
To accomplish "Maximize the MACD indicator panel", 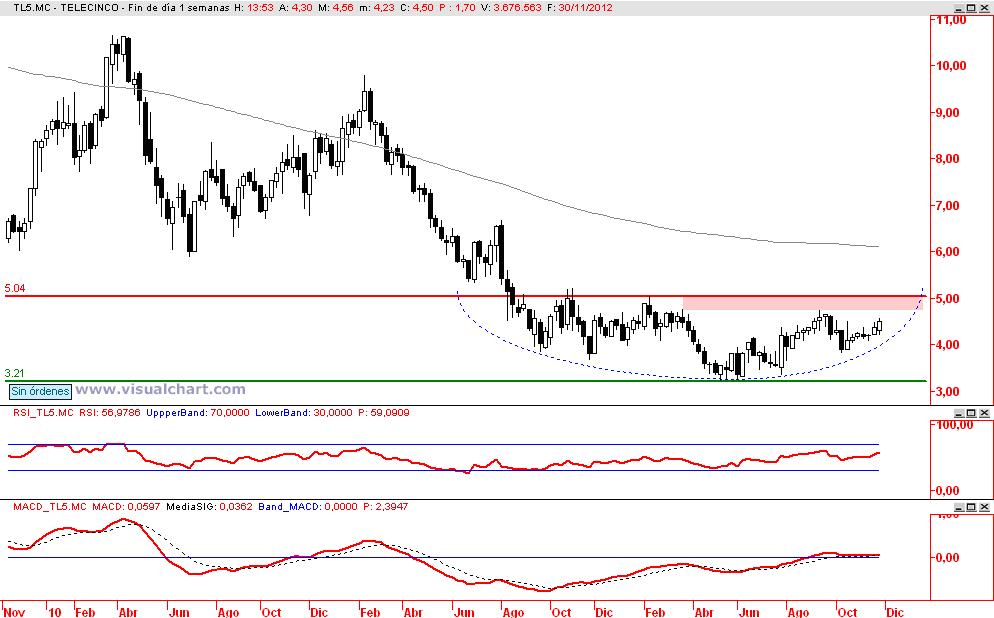I will click(x=971, y=507).
